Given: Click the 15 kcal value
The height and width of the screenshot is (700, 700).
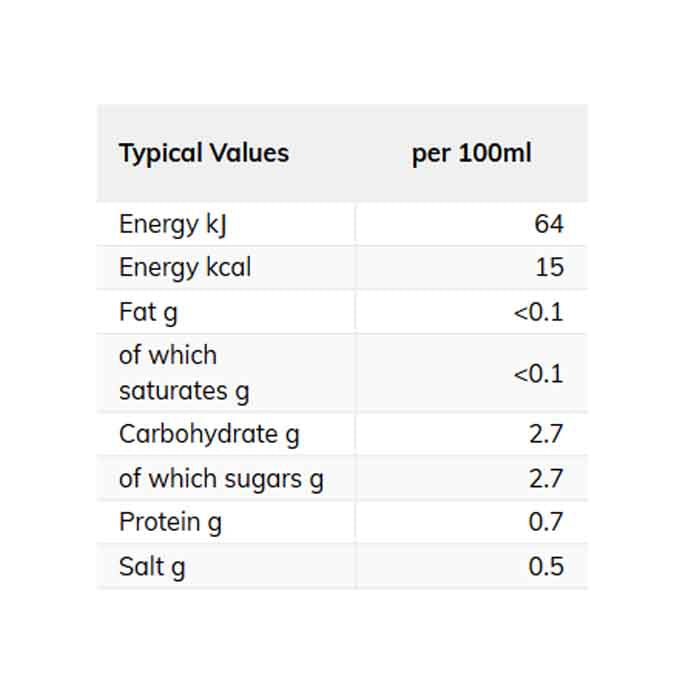Looking at the screenshot, I should [549, 268].
